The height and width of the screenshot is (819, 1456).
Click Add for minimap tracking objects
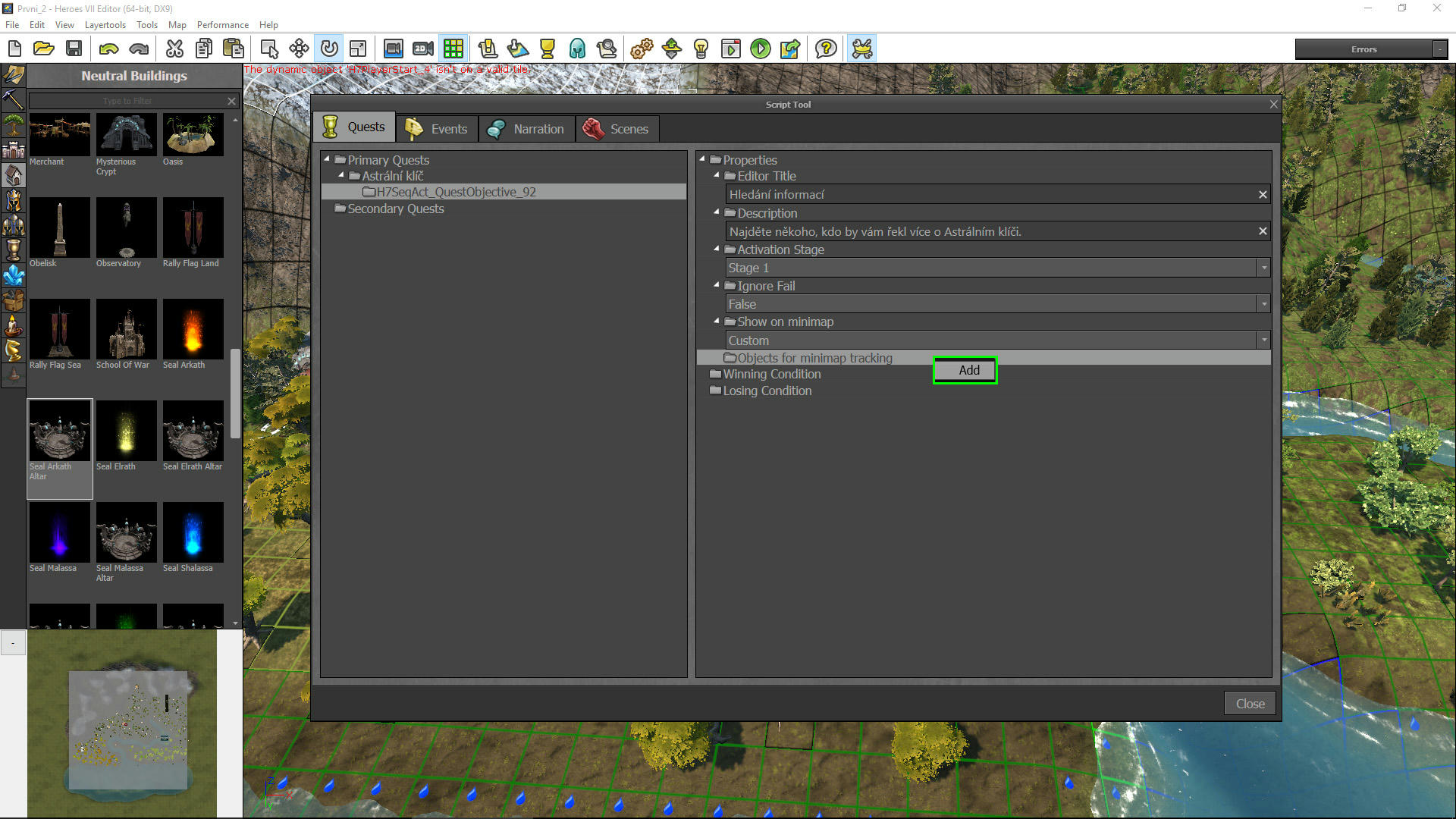(x=965, y=370)
